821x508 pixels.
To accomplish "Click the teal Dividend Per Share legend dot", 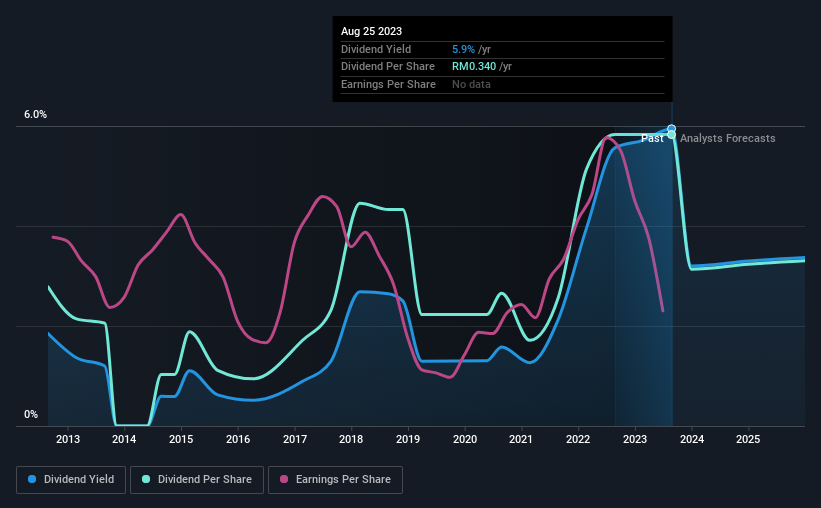I will [x=146, y=479].
